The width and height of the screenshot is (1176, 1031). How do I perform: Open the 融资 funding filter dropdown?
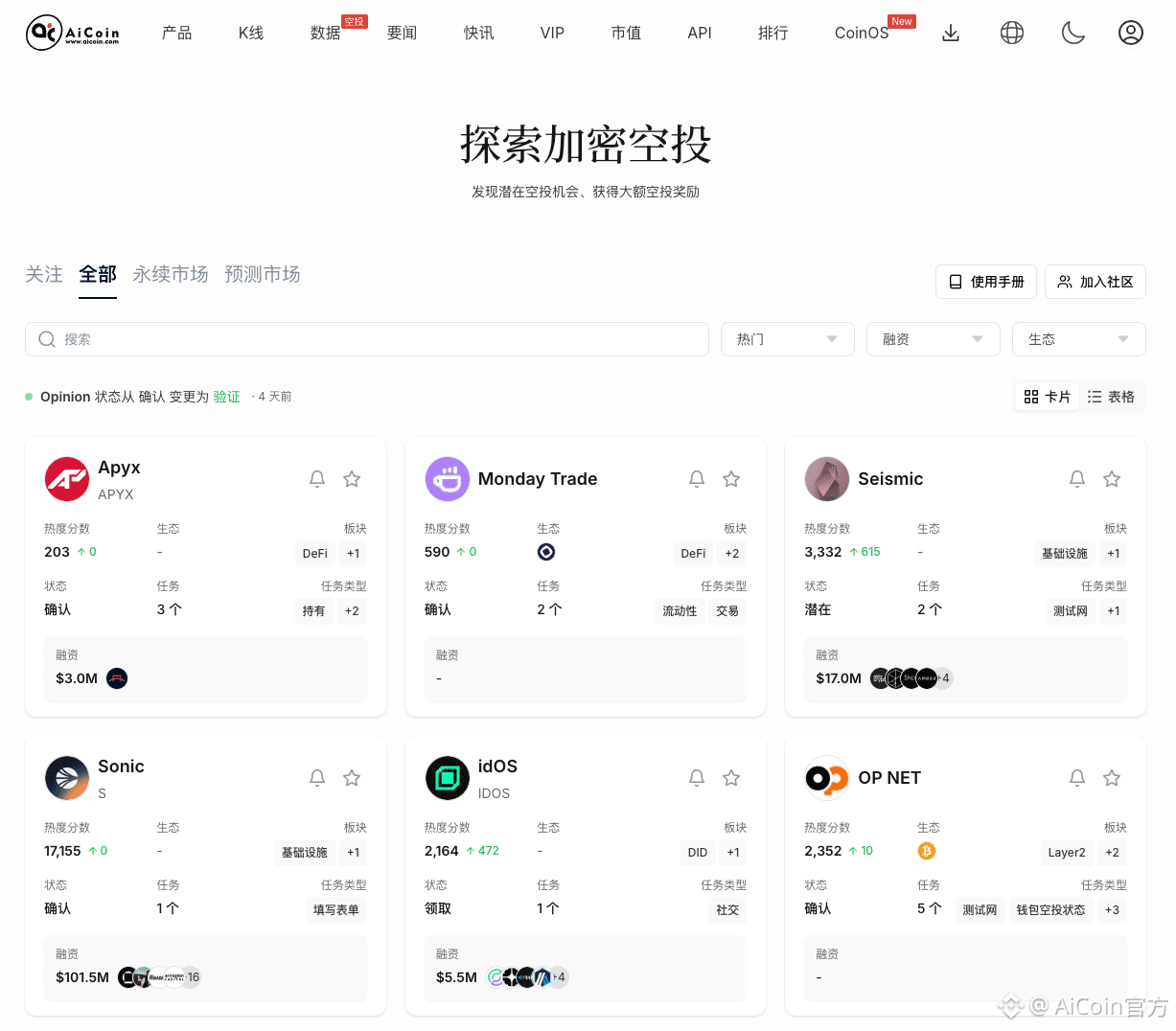tap(933, 339)
